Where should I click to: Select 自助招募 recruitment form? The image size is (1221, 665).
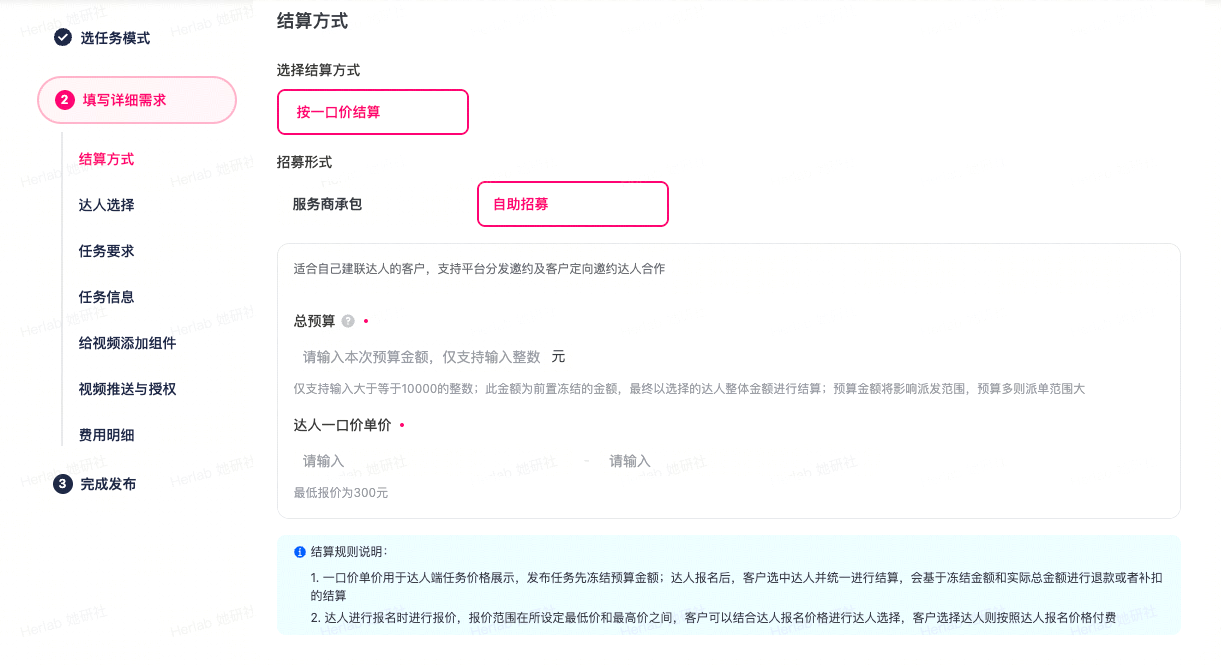572,204
